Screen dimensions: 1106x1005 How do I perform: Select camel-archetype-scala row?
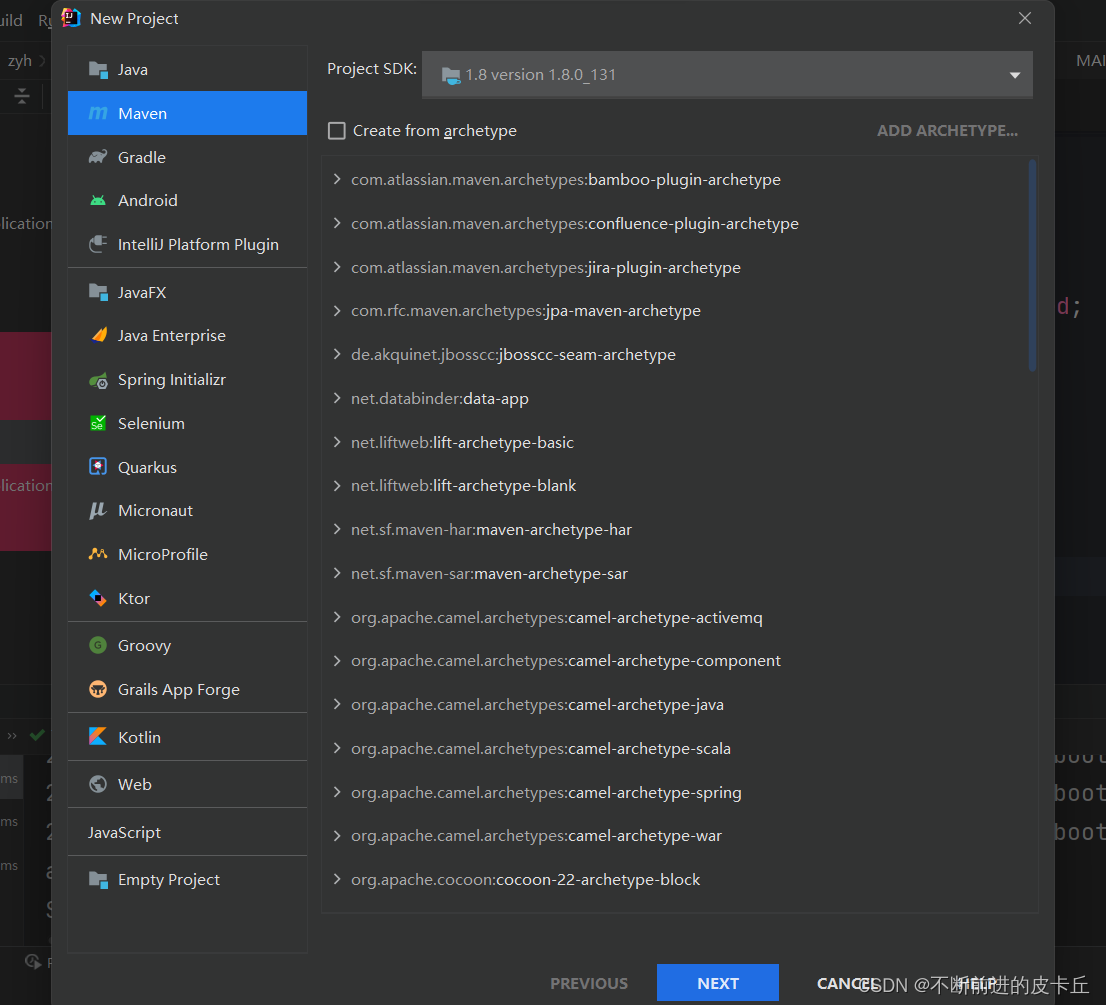click(678, 748)
